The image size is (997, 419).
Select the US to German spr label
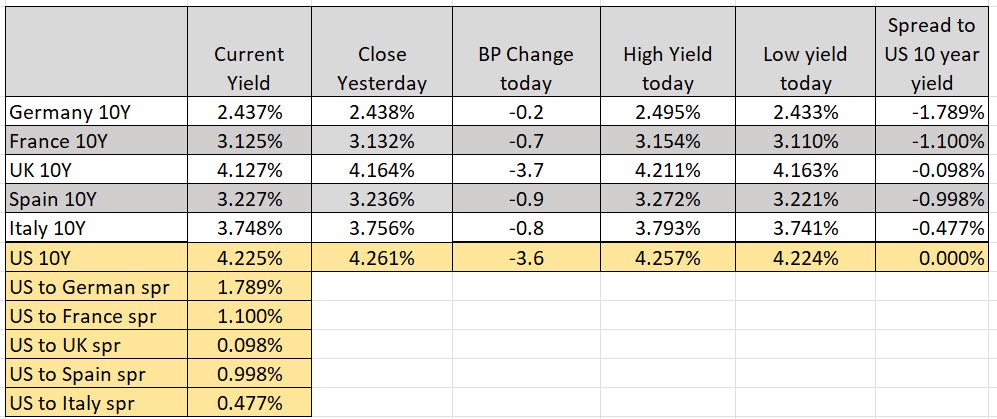pyautogui.click(x=97, y=286)
